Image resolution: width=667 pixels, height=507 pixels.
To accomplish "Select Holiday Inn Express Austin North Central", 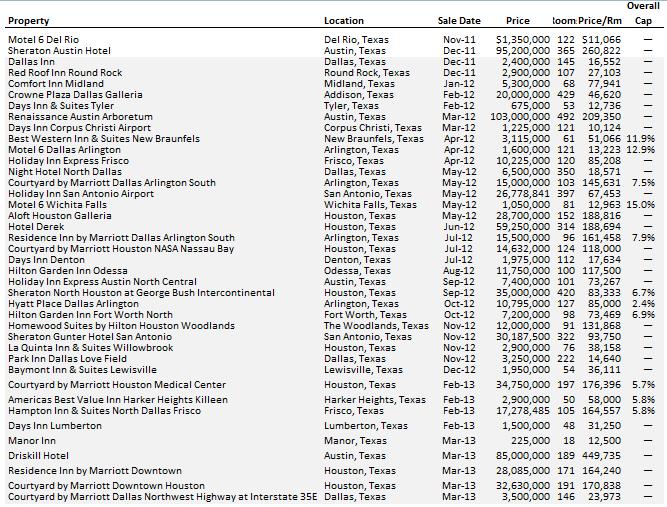I will pyautogui.click(x=102, y=282).
